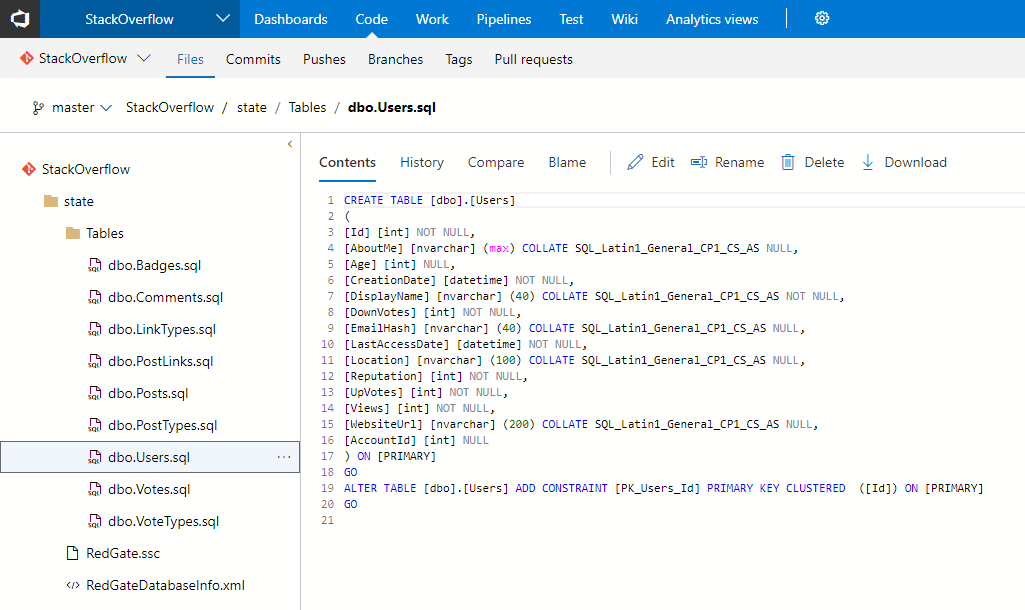Click the [WebsiteUrl] column line
Image resolution: width=1025 pixels, height=610 pixels.
(x=581, y=424)
